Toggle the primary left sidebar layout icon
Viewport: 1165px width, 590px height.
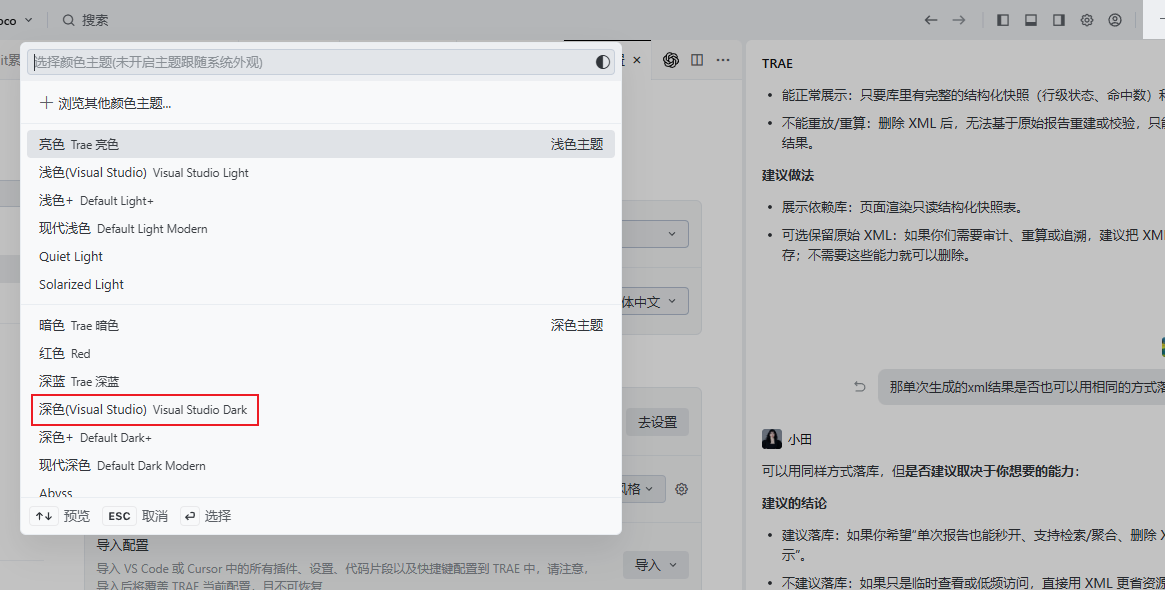pos(1003,20)
